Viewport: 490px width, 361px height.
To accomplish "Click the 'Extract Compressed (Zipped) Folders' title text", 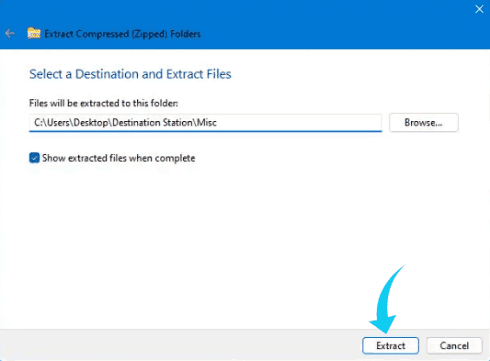I will tap(122, 34).
